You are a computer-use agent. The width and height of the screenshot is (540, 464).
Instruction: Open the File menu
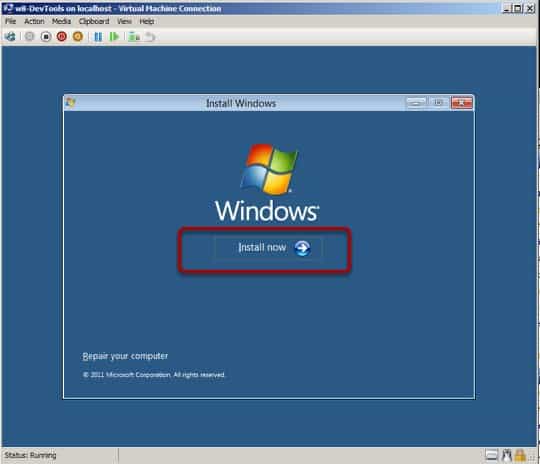pos(10,21)
